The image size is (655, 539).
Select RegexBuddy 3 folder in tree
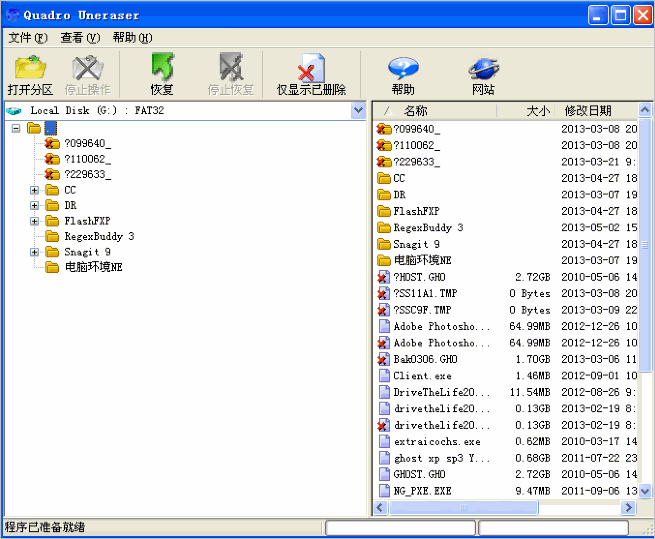(x=99, y=236)
